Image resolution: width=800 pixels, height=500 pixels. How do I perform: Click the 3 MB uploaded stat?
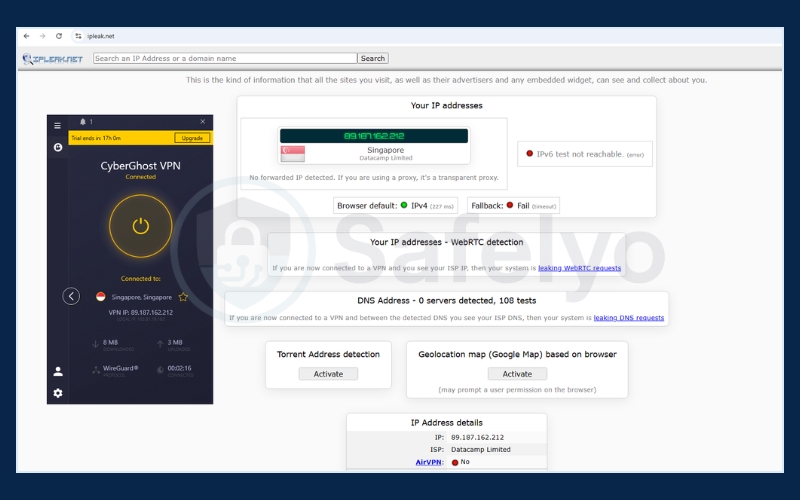tap(175, 342)
